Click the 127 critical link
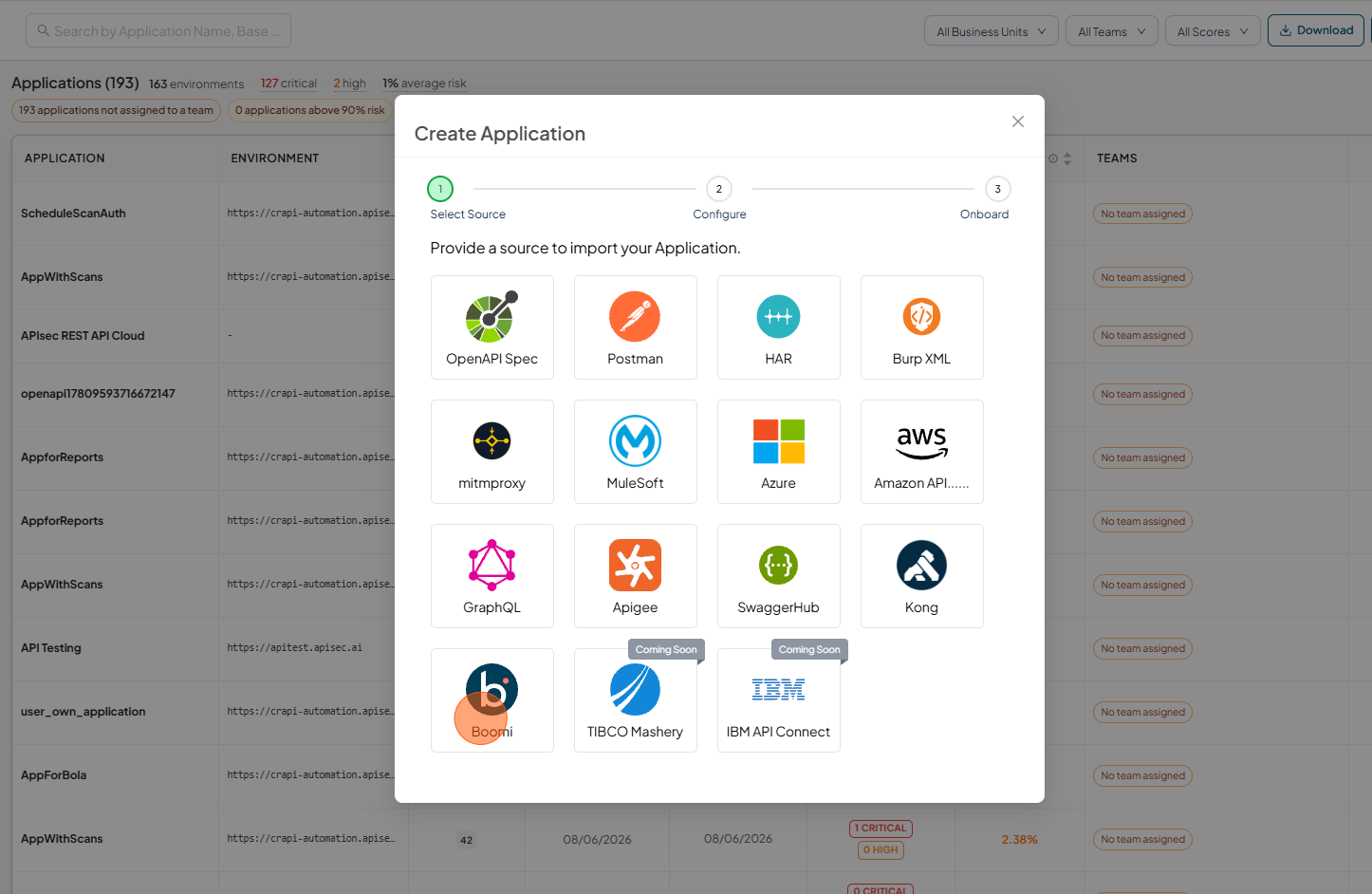 point(288,84)
